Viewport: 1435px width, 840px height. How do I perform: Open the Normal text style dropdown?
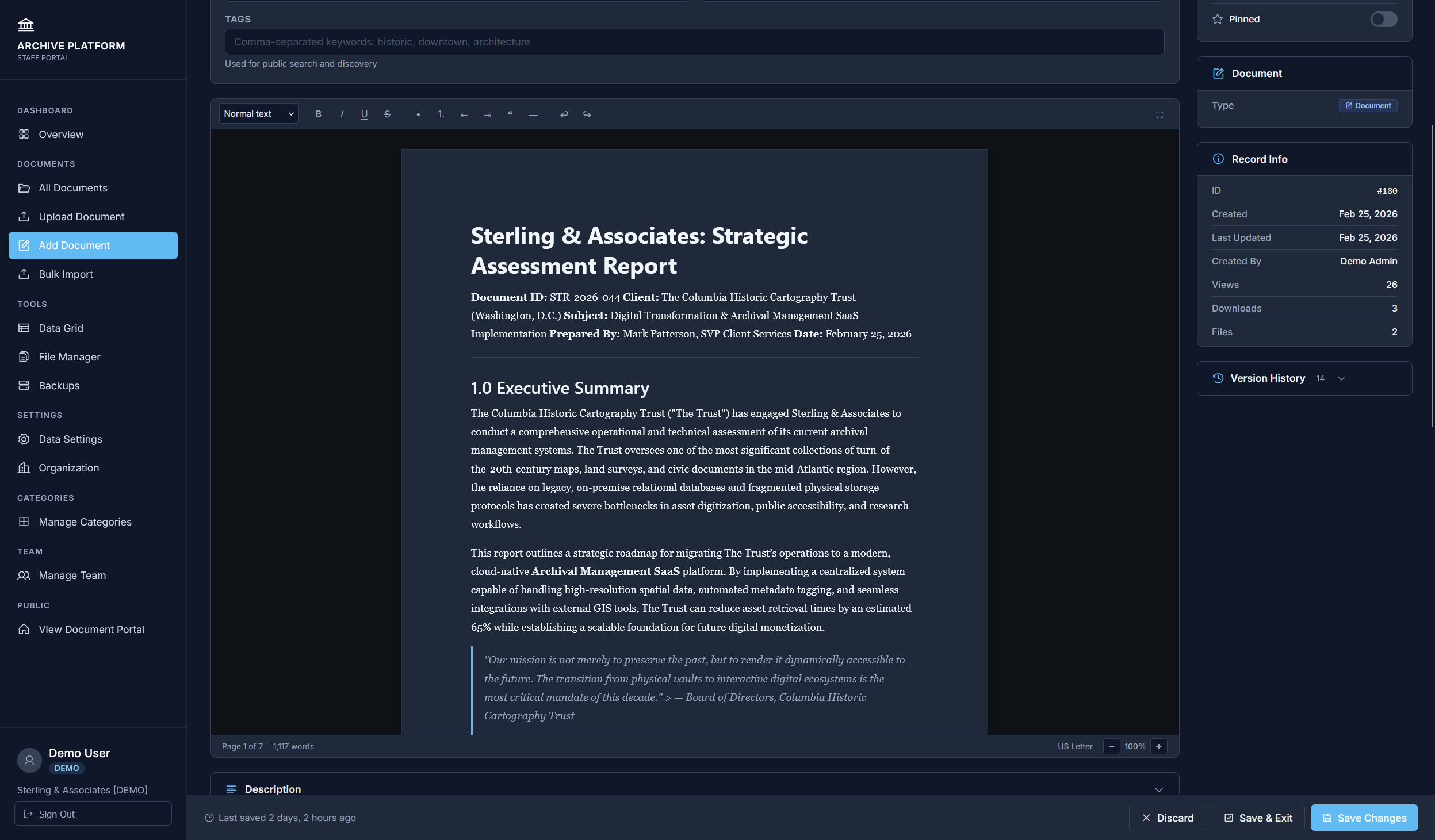(258, 113)
